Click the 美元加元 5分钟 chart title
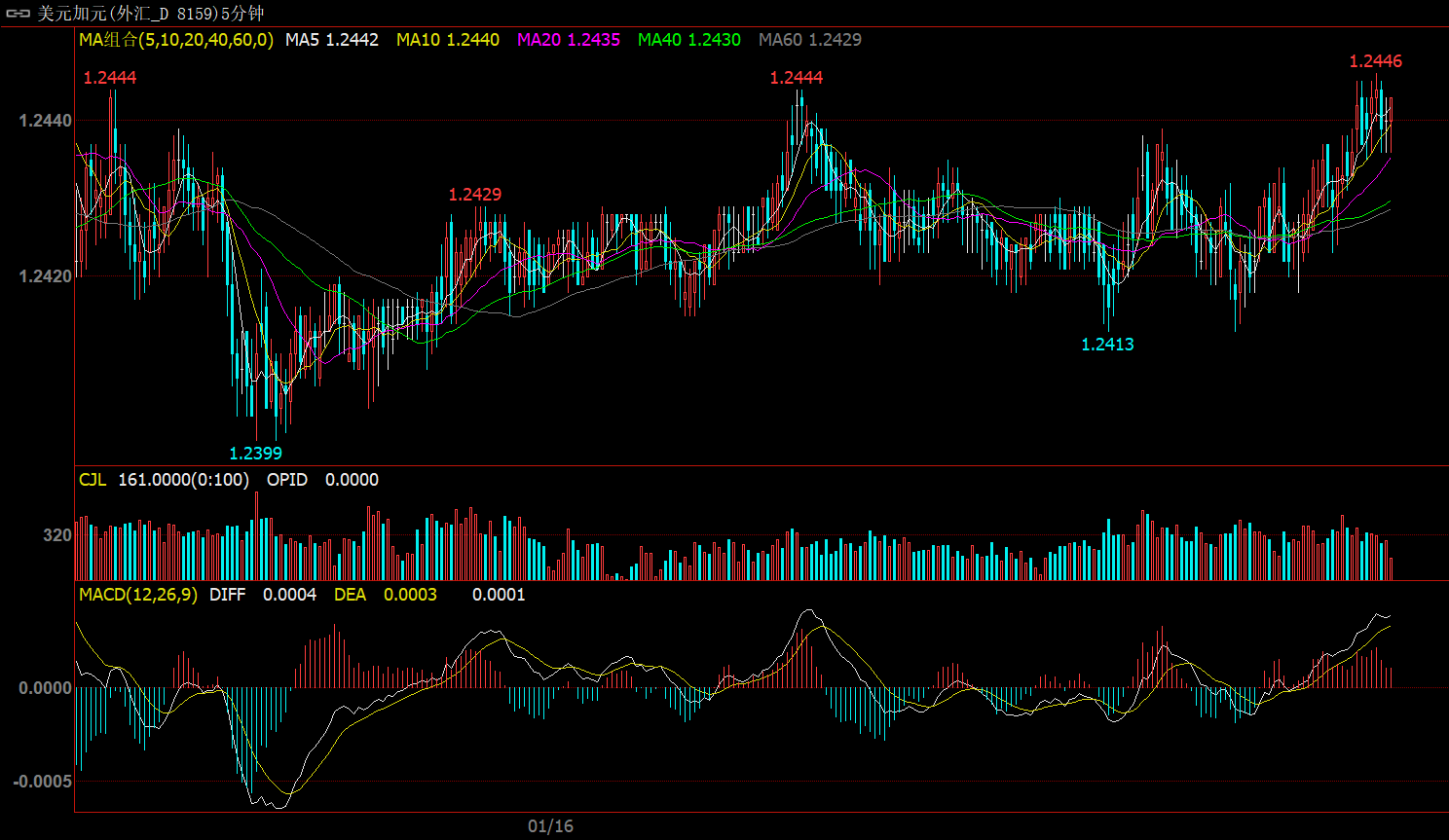The height and width of the screenshot is (840, 1449). 150,14
